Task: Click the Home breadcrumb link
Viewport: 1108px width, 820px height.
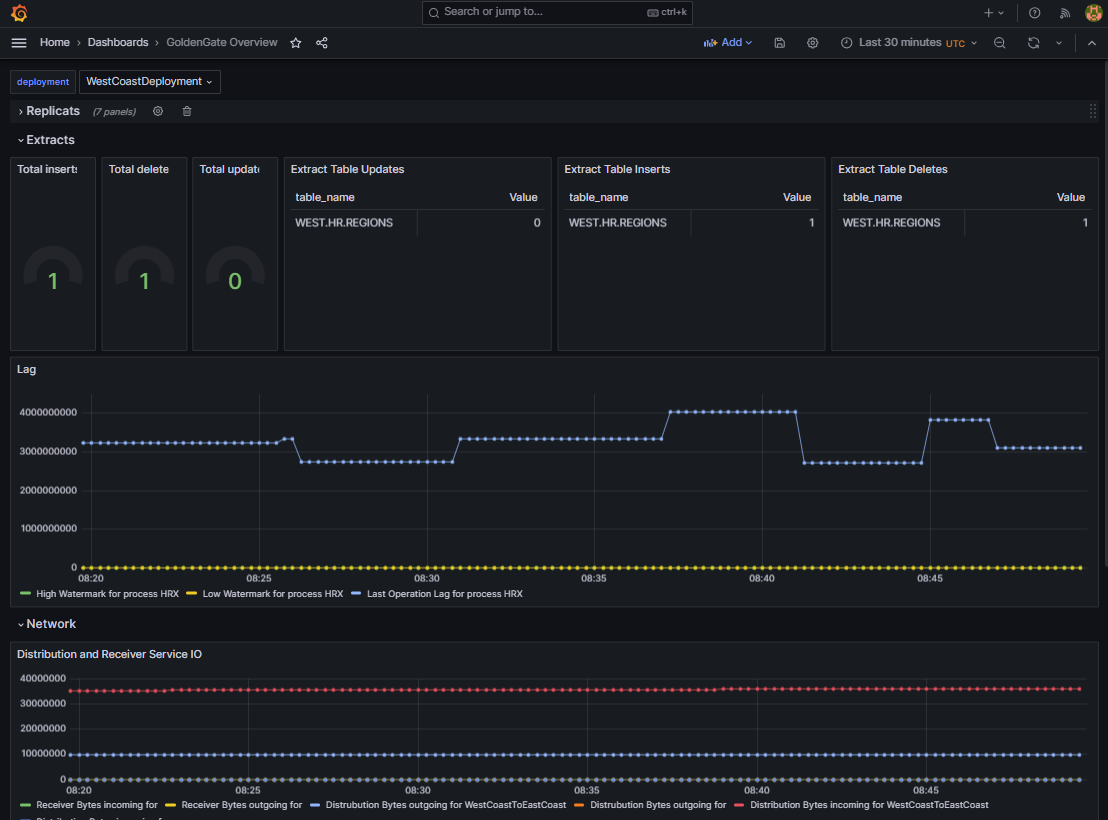Action: 54,43
